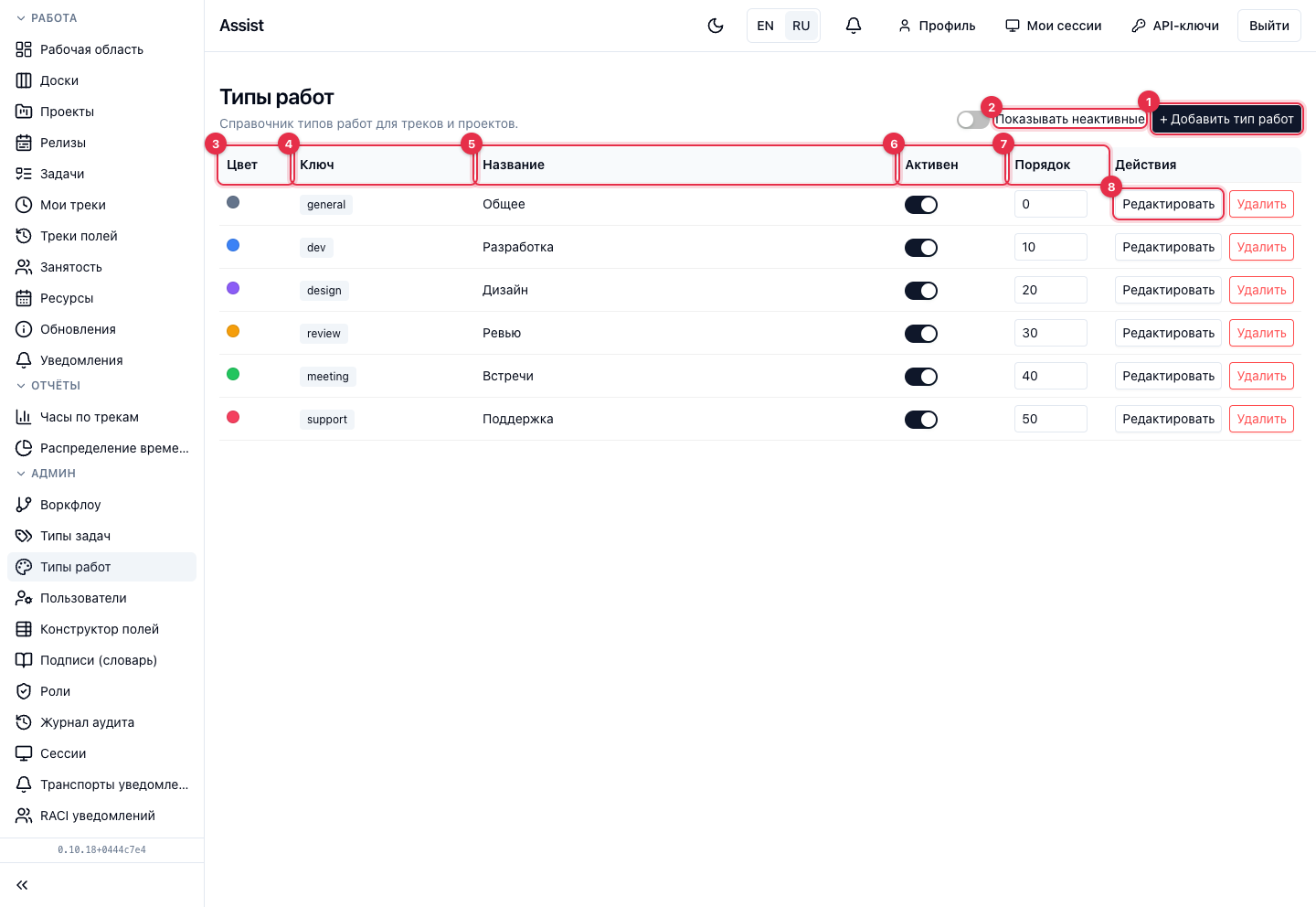1316x907 pixels.
Task: Click the Мои треки clock icon
Action: tap(24, 205)
